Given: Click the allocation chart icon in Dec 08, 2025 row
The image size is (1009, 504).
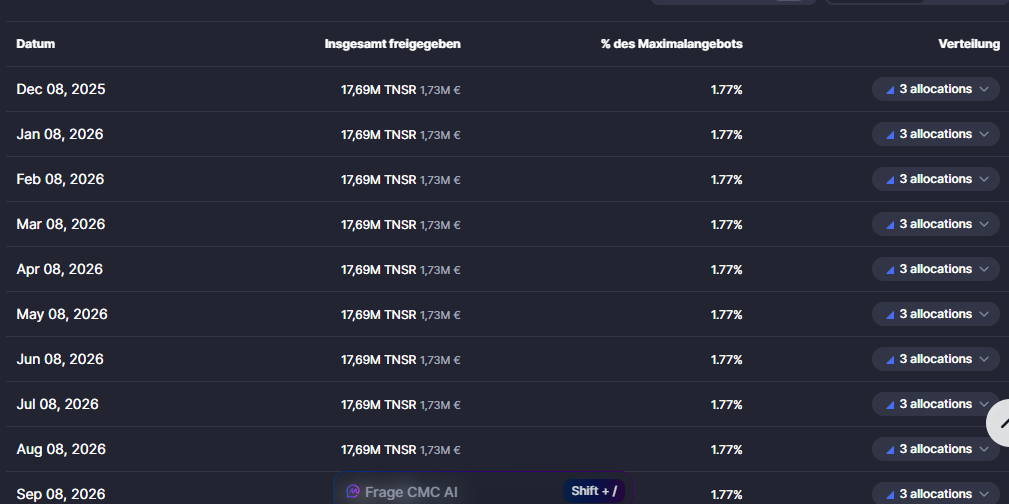Looking at the screenshot, I should [x=888, y=90].
